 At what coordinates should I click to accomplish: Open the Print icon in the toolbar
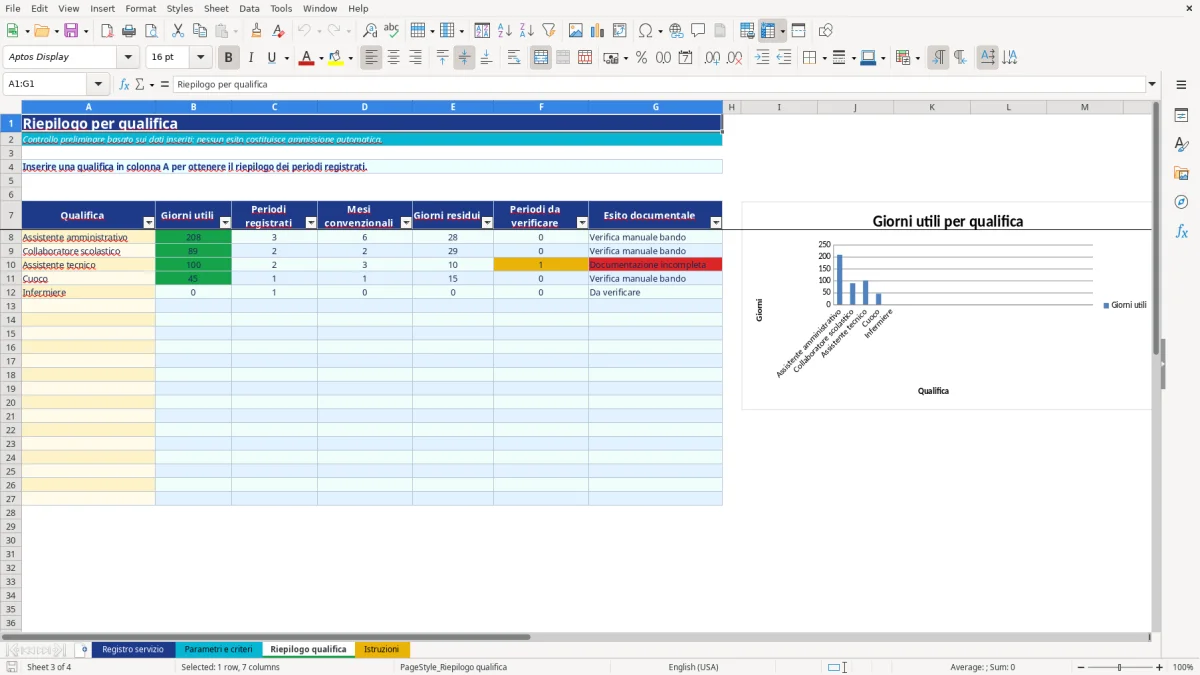click(129, 31)
